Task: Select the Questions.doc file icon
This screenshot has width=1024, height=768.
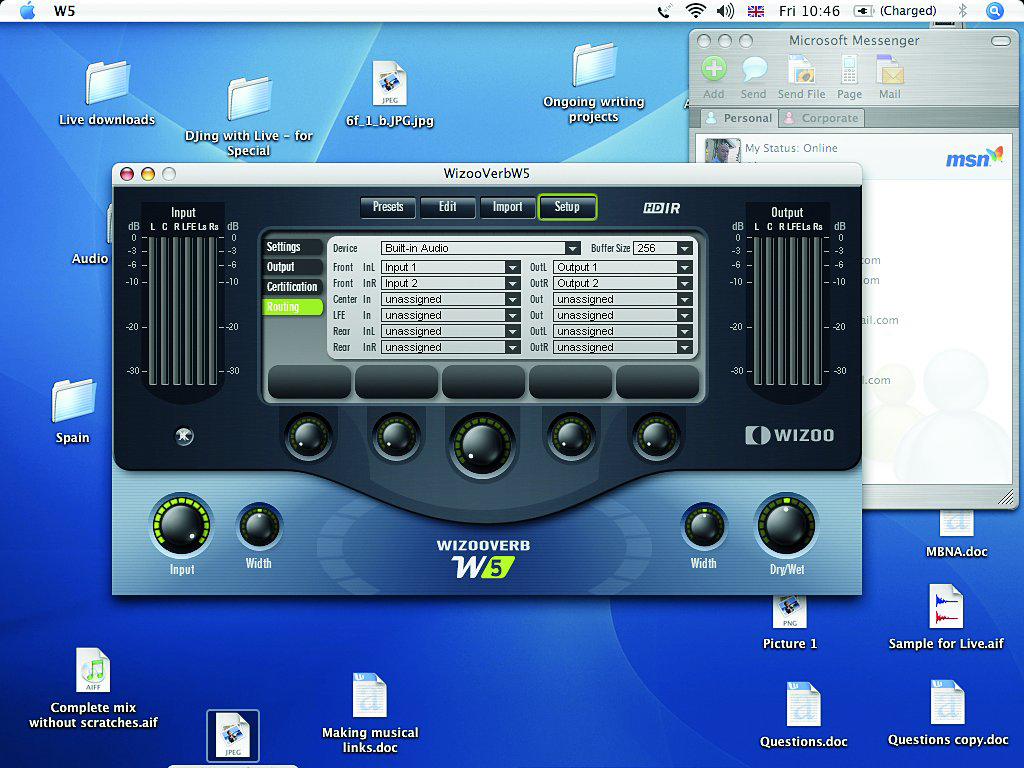Action: [803, 704]
